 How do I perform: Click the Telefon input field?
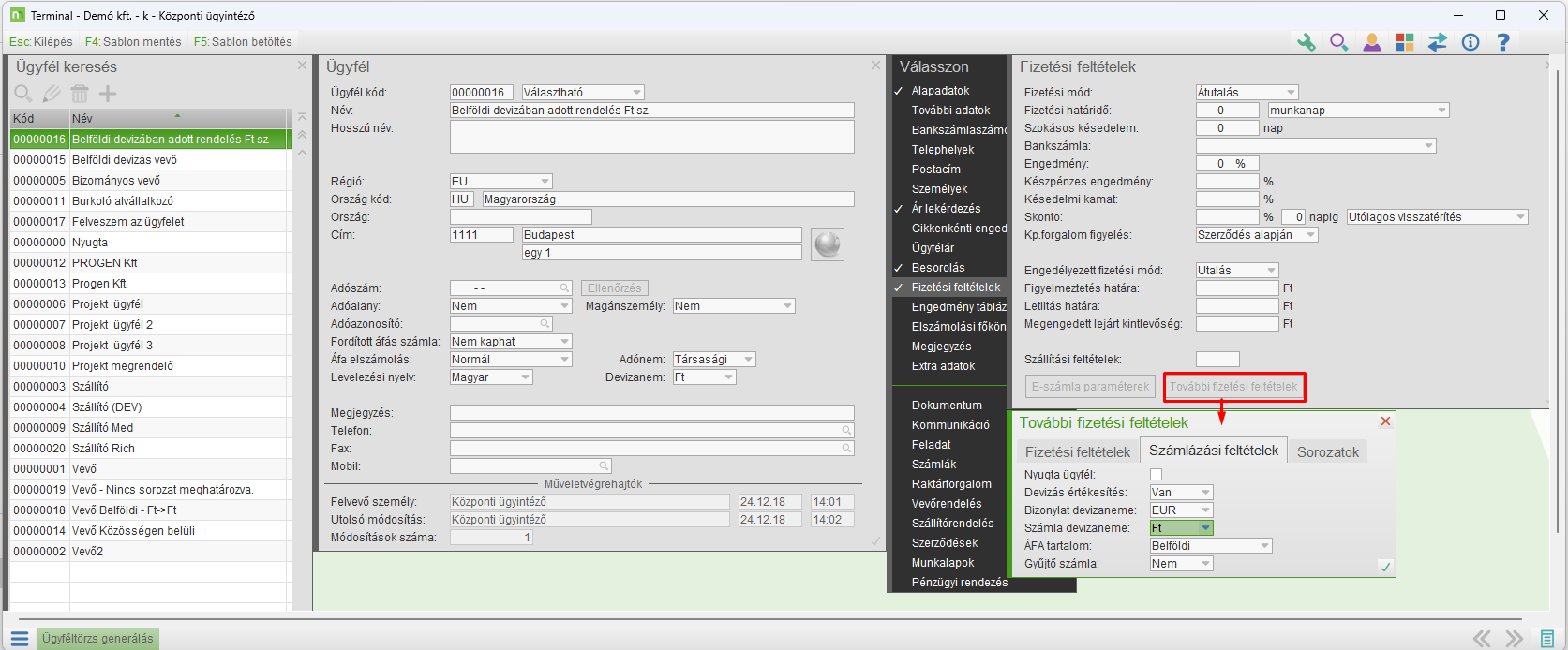click(647, 431)
